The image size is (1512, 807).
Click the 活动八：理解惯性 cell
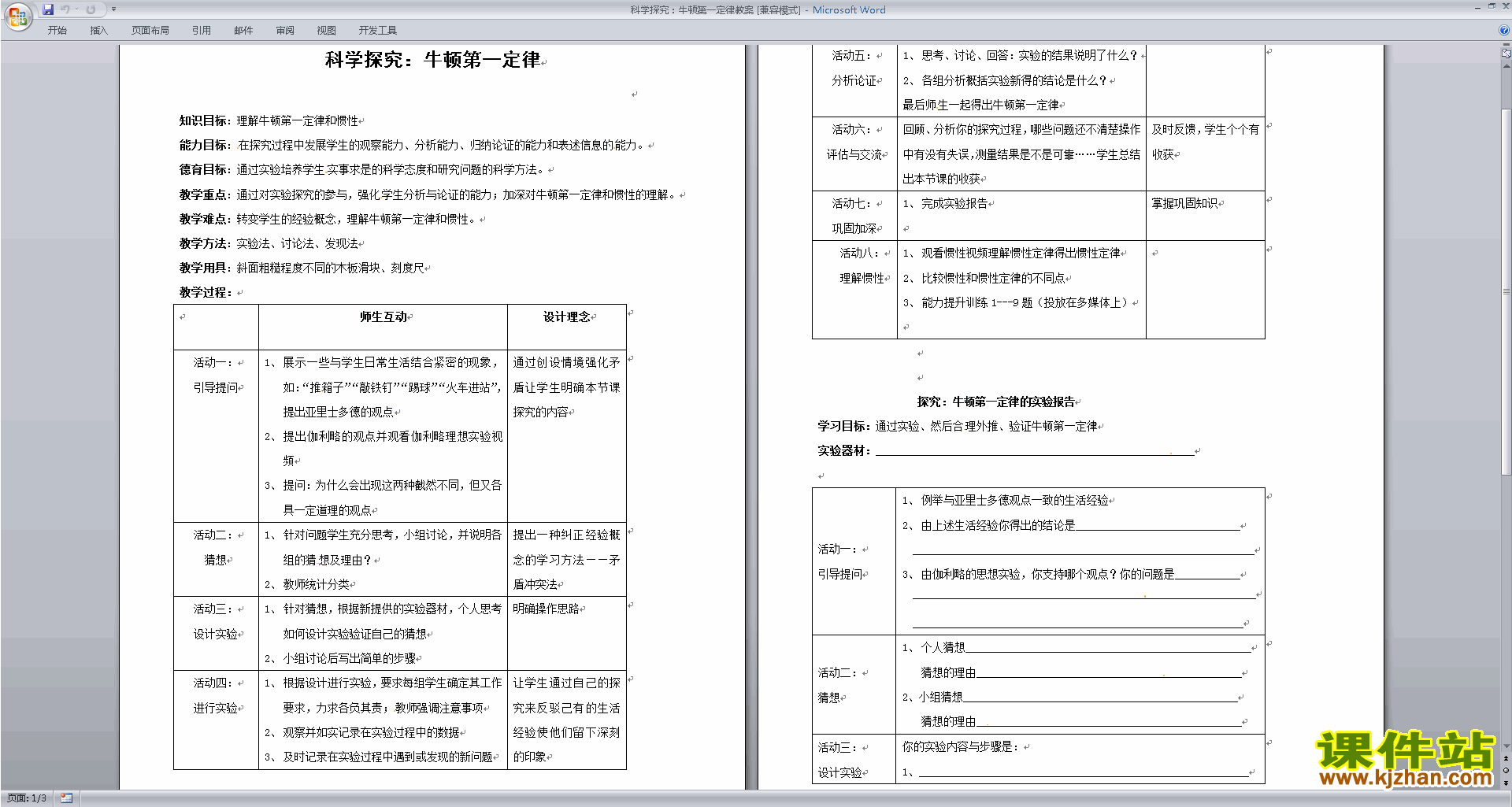pyautogui.click(x=854, y=289)
